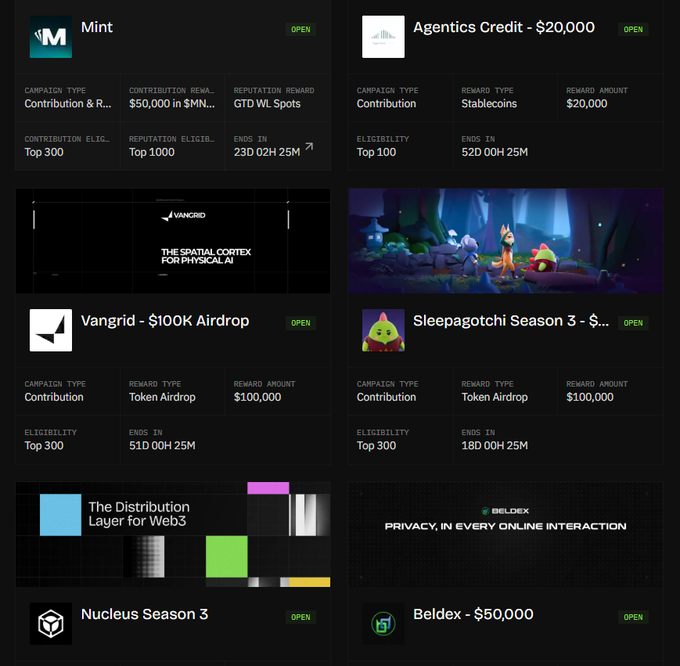Open the Beldex privacy banner image
This screenshot has width=680, height=666.
pos(506,534)
